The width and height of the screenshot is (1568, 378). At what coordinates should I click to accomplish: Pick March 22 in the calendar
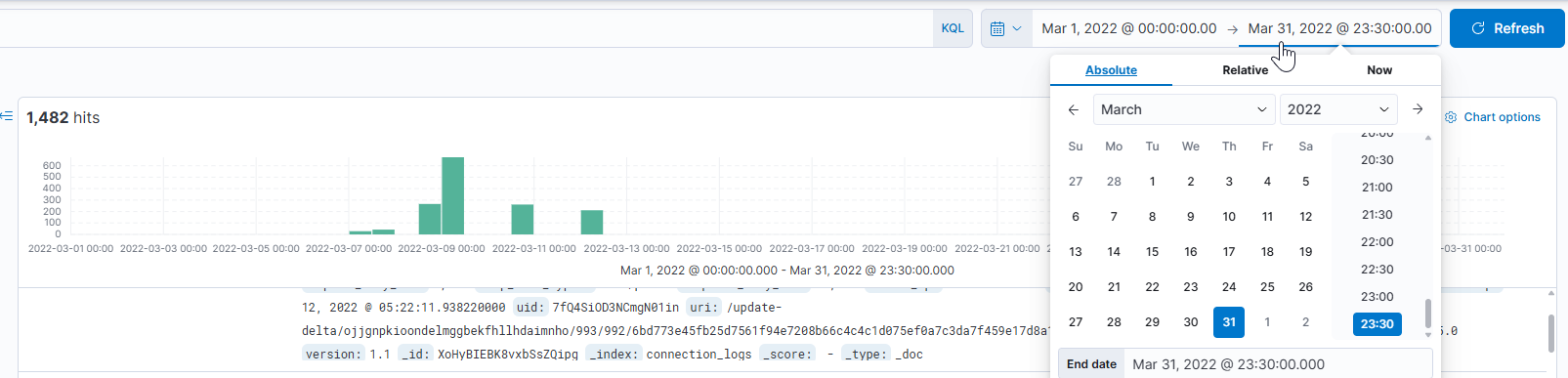click(x=1152, y=287)
